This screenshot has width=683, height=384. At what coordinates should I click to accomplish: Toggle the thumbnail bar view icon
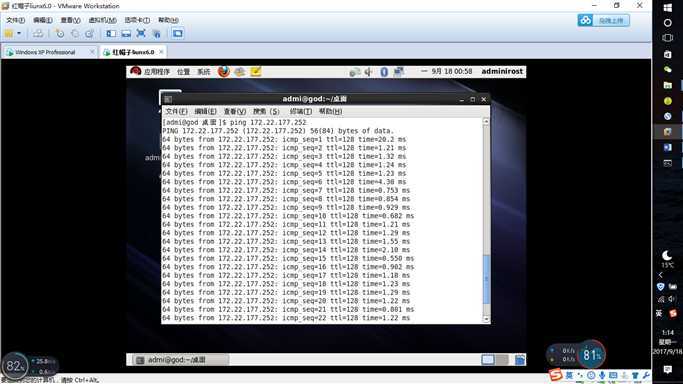[x=126, y=34]
